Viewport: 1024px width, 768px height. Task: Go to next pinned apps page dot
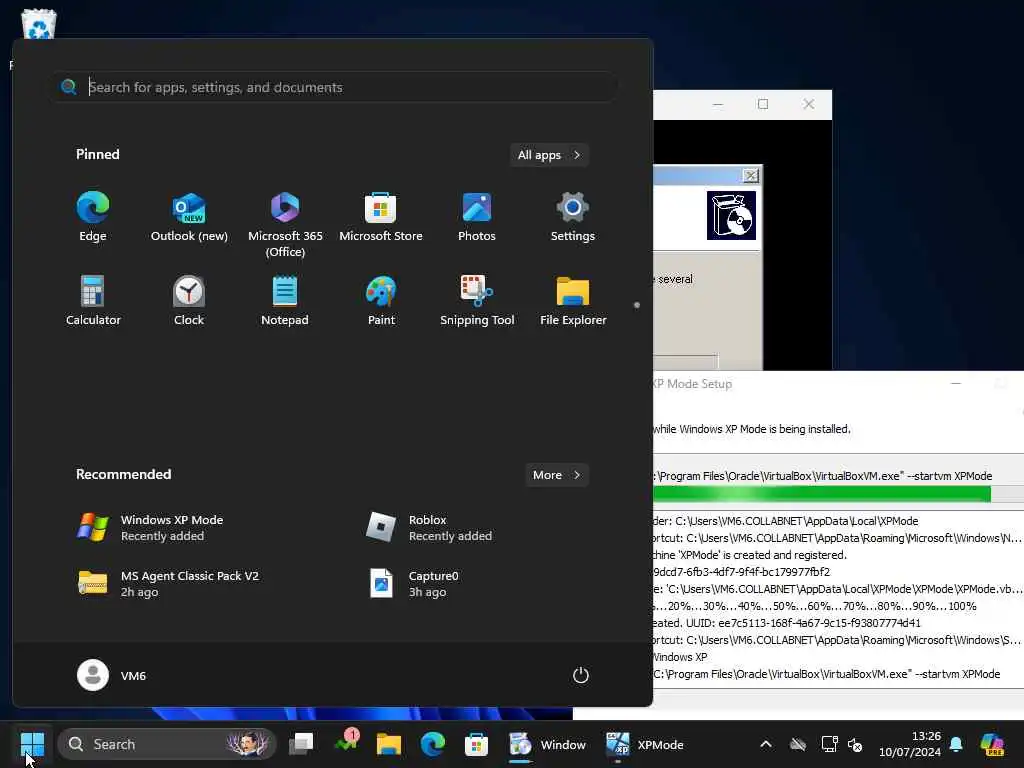click(637, 305)
